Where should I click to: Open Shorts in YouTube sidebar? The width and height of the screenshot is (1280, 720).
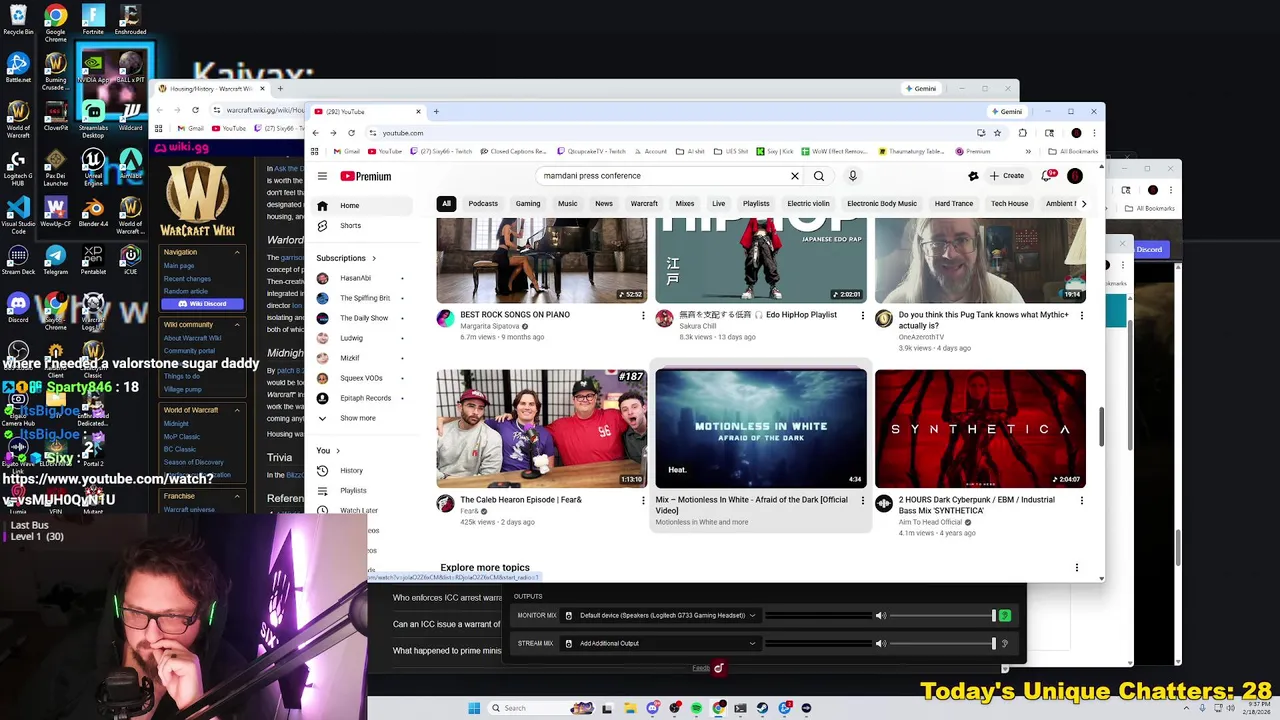point(350,226)
